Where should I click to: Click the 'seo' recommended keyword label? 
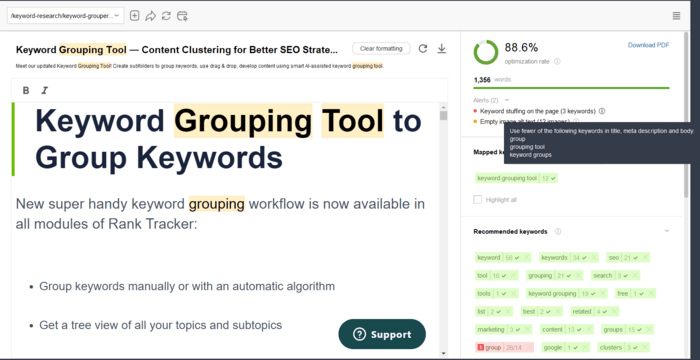[x=614, y=258]
